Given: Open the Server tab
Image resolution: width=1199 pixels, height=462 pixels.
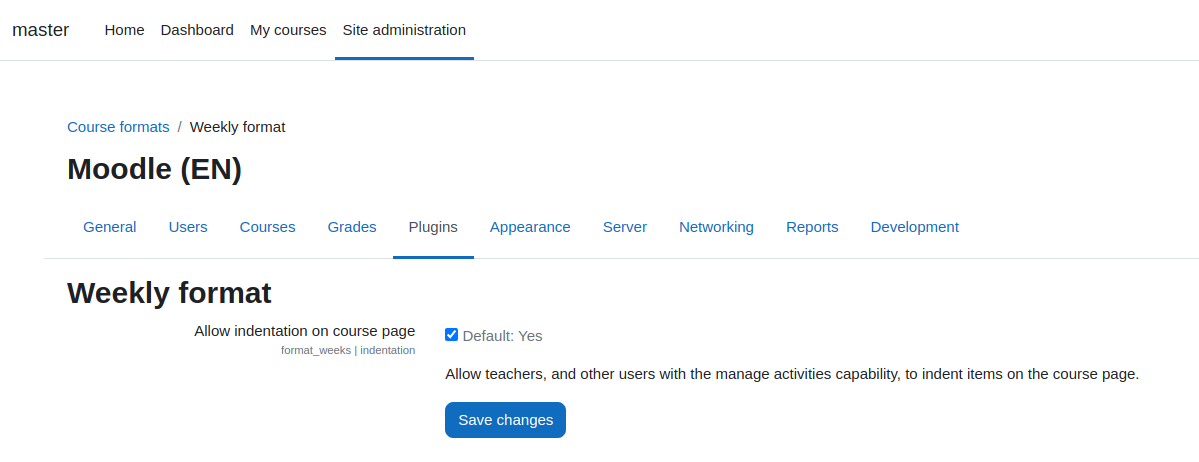Looking at the screenshot, I should 625,227.
